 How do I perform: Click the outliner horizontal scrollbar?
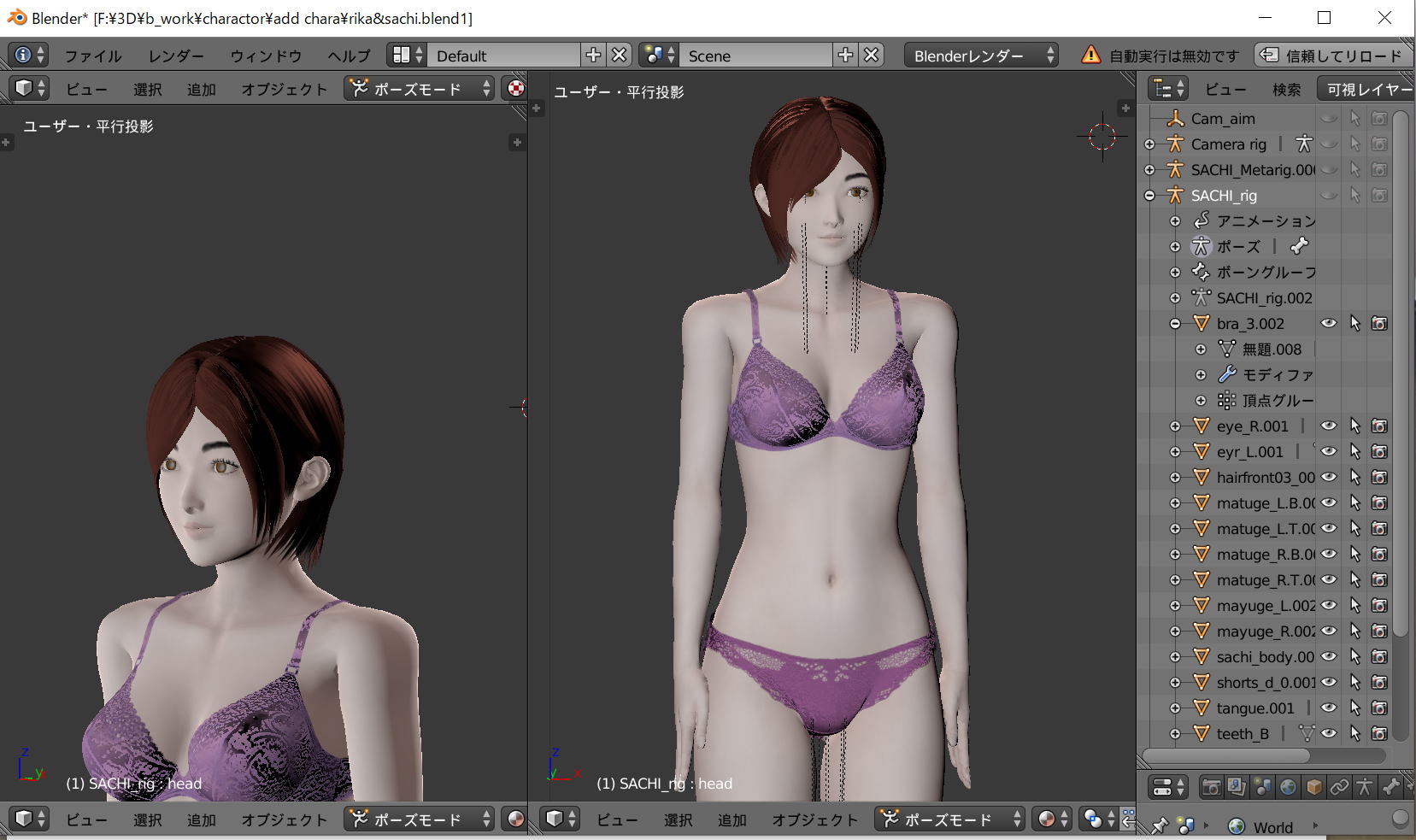1226,755
